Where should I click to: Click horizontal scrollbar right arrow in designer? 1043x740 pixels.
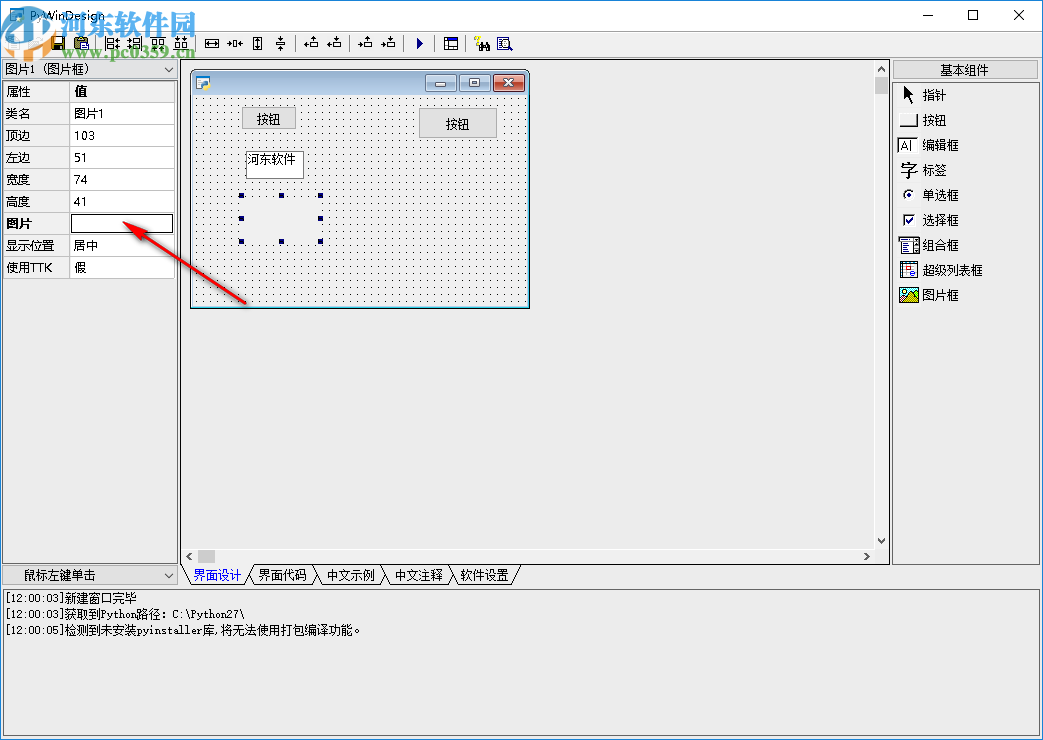(x=867, y=556)
